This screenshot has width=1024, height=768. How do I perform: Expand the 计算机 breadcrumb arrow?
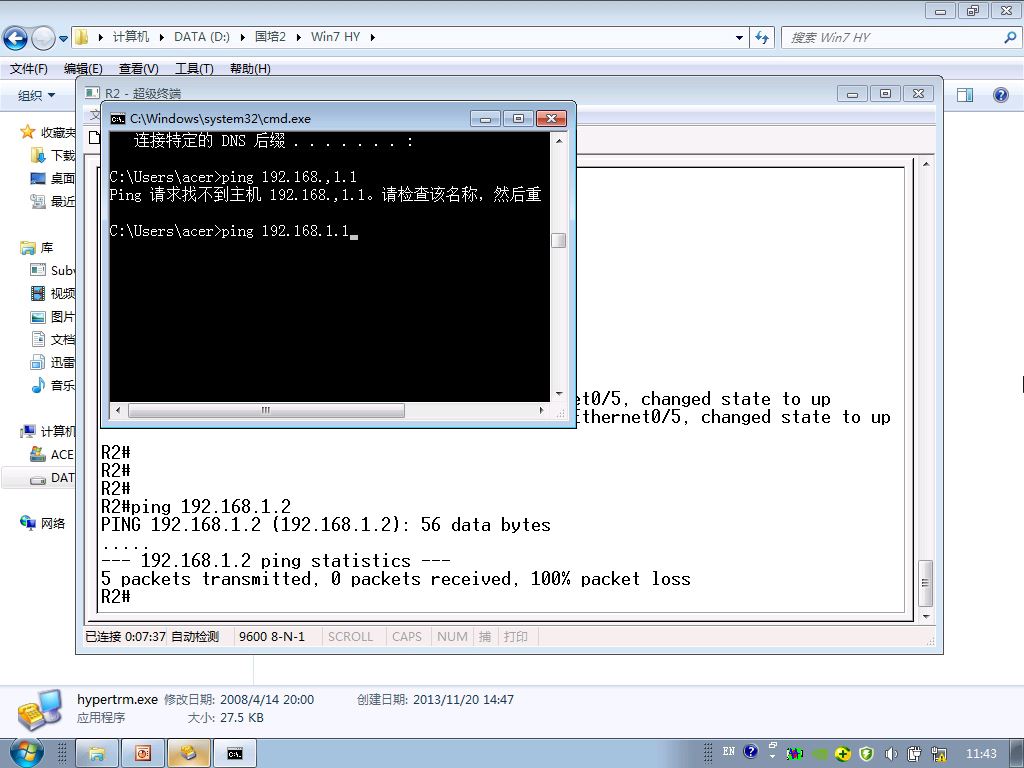(161, 37)
